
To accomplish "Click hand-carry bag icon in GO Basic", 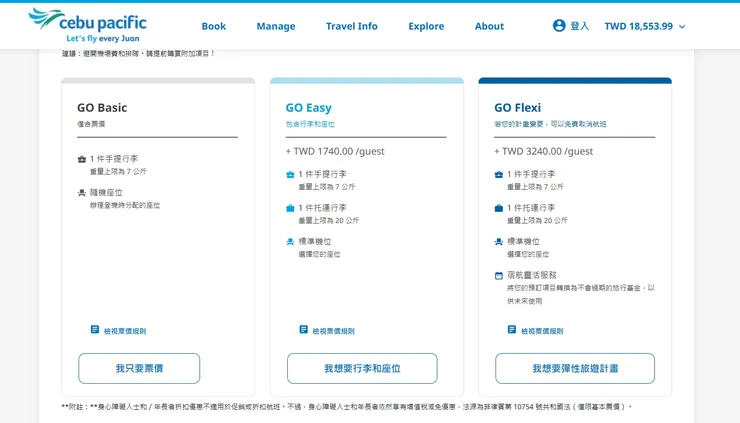I will click(82, 159).
